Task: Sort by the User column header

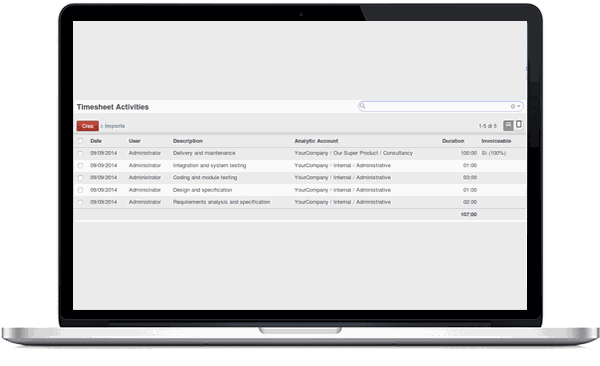Action: pos(135,141)
